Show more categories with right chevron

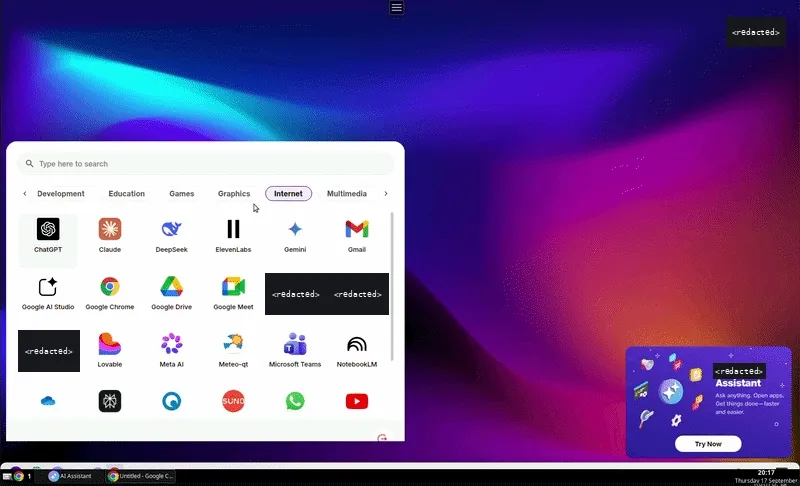(x=386, y=194)
